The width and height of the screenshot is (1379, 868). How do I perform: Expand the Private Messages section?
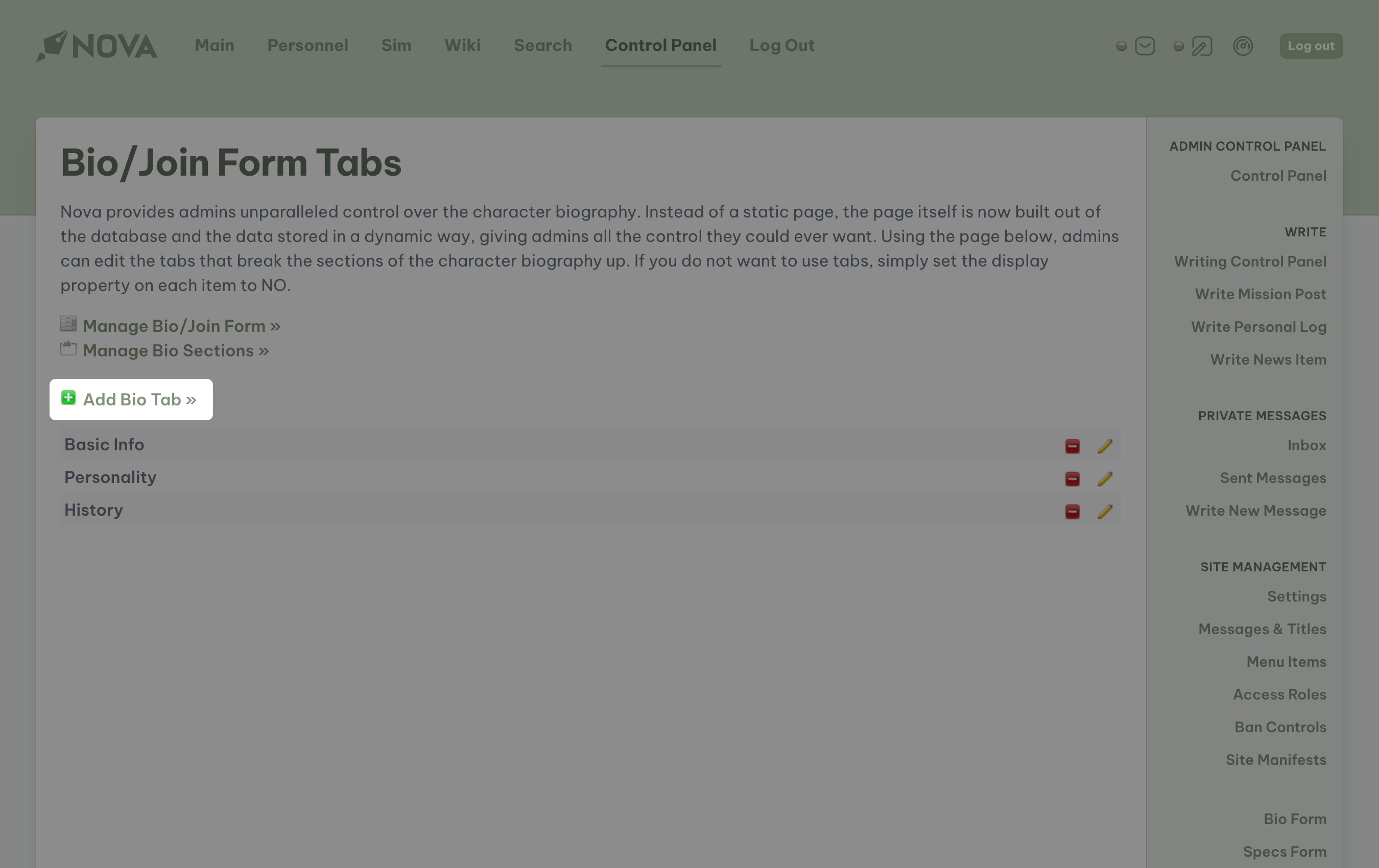(1262, 414)
